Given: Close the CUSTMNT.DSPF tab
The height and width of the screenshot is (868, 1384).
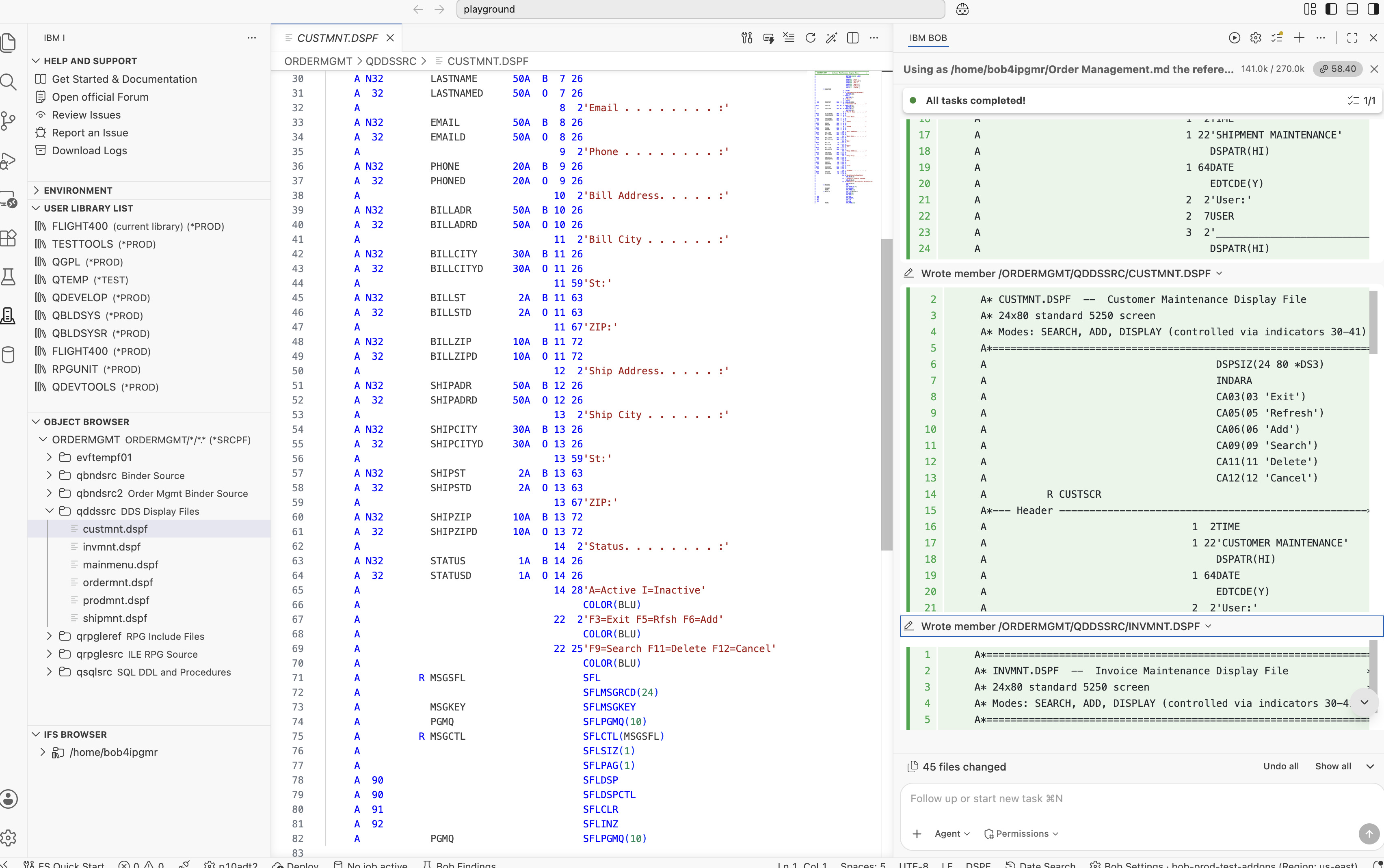Looking at the screenshot, I should pos(391,38).
